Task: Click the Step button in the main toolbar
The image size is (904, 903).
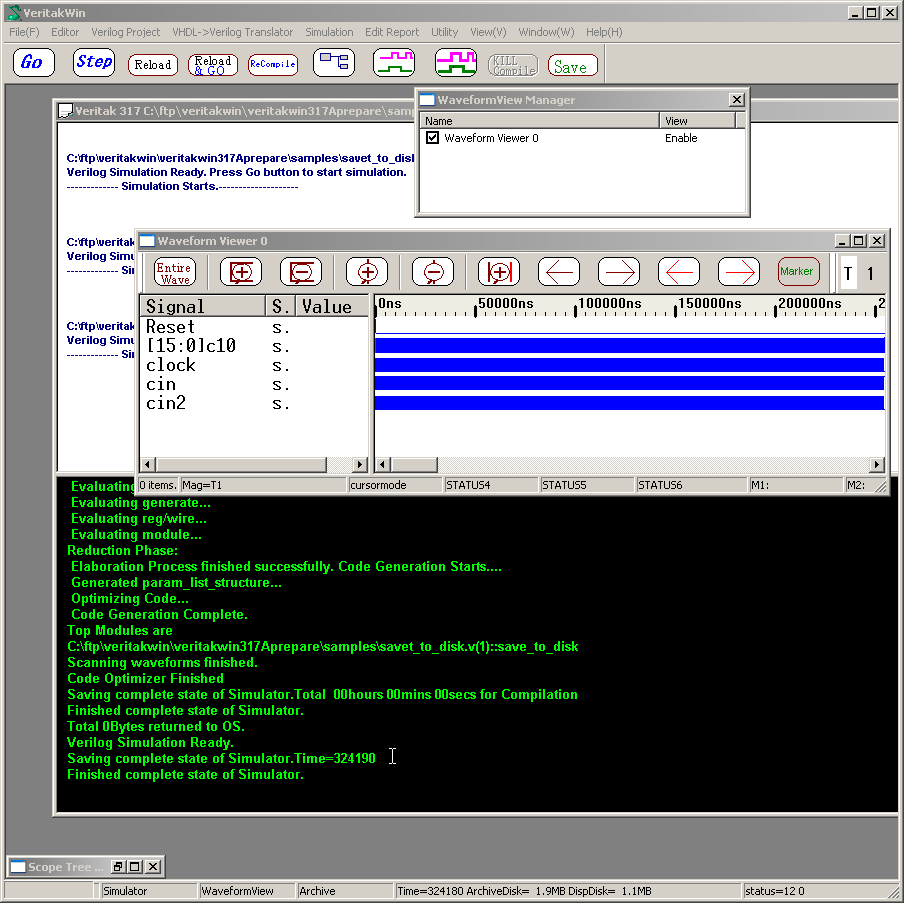Action: click(x=94, y=63)
